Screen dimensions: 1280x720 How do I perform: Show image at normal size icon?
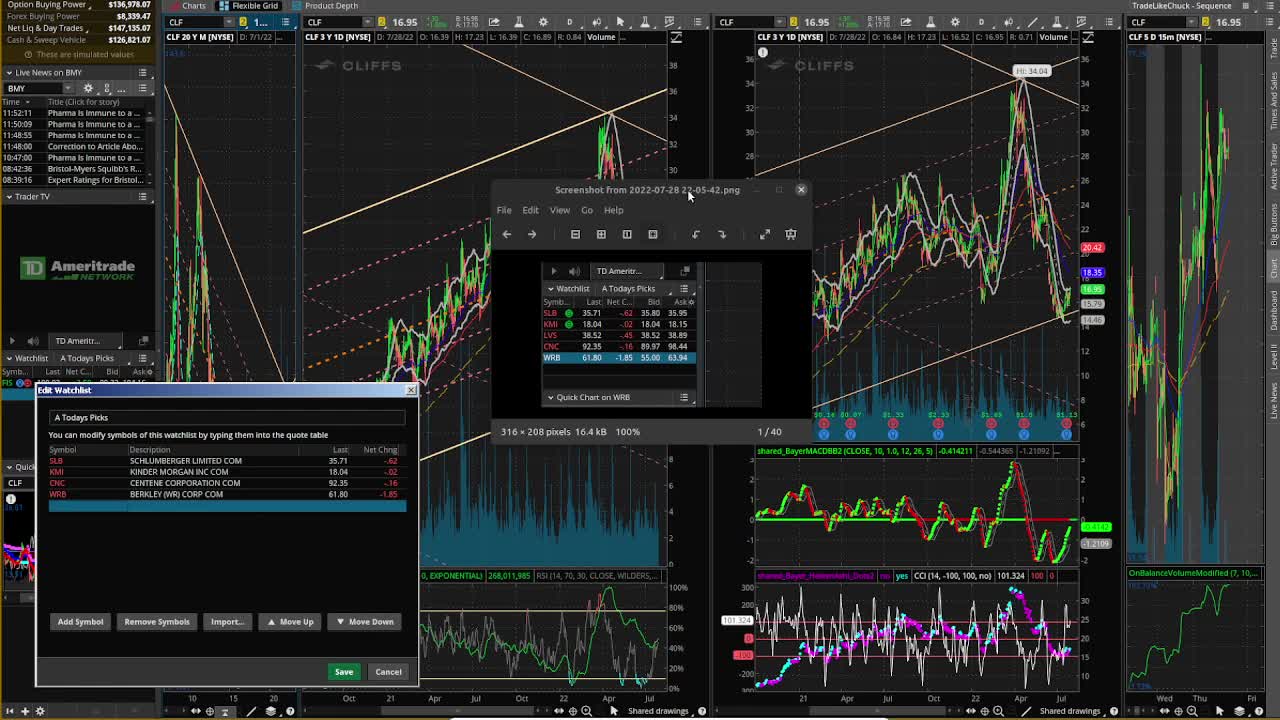coord(627,234)
